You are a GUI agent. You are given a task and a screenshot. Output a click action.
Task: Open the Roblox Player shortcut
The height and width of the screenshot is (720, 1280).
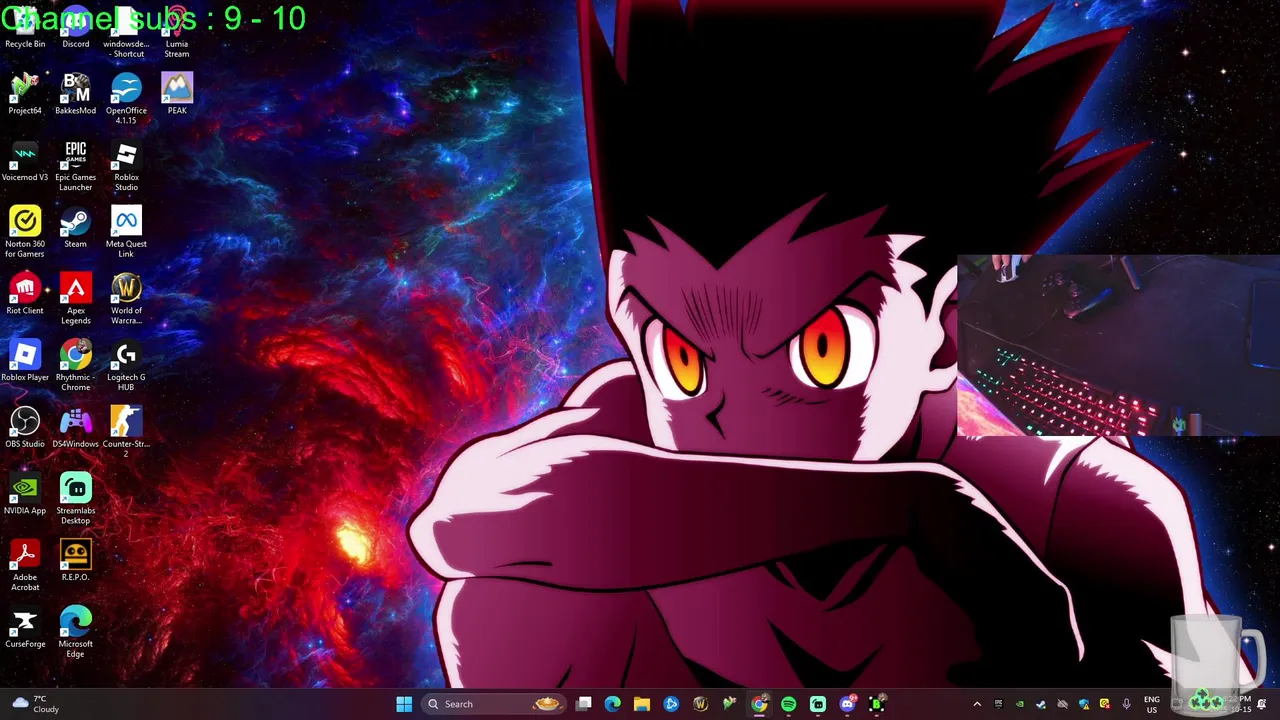pos(25,360)
